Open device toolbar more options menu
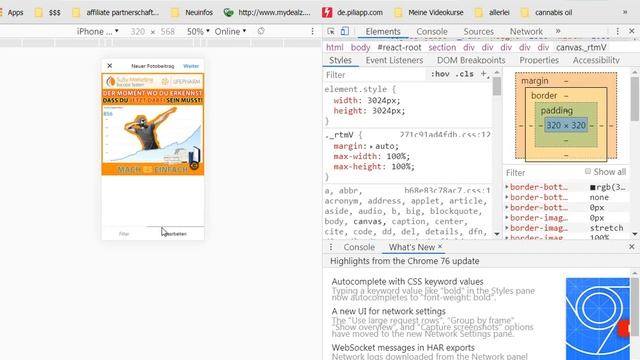The height and width of the screenshot is (360, 640). [x=313, y=31]
